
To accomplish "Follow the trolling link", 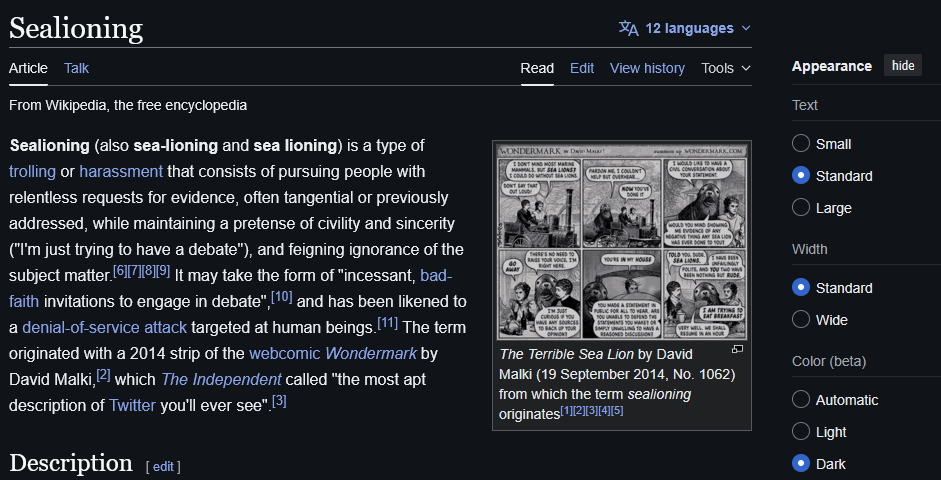I will [x=32, y=172].
